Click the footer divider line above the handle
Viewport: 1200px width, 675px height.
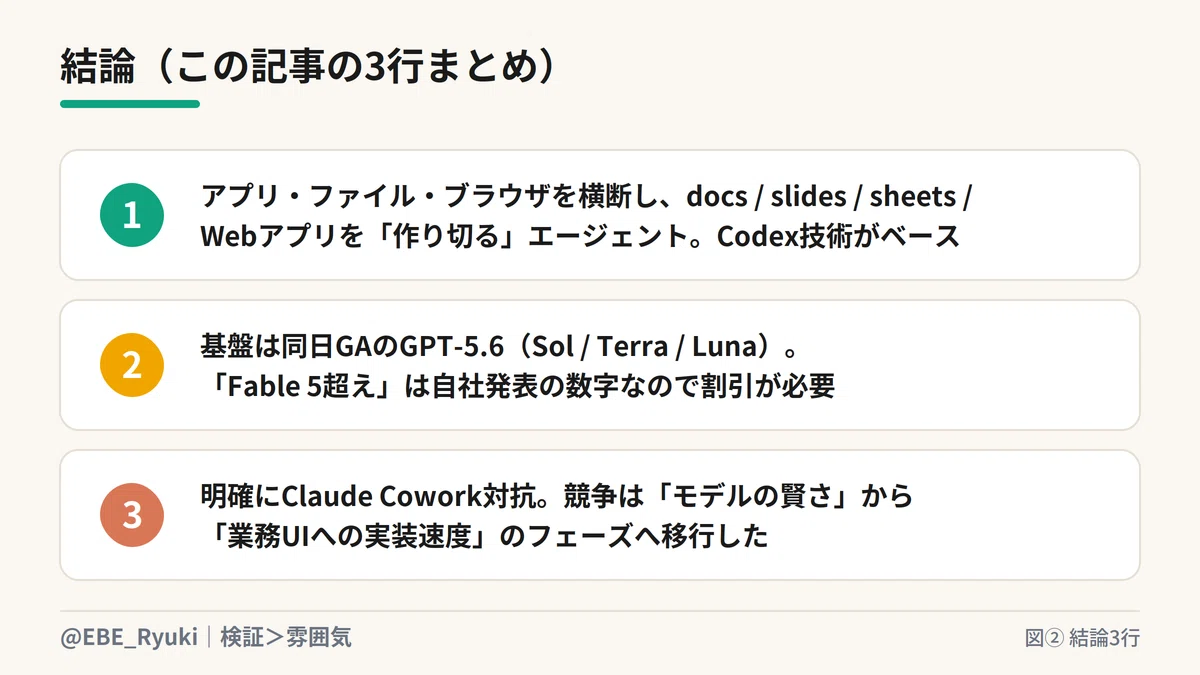coord(600,611)
